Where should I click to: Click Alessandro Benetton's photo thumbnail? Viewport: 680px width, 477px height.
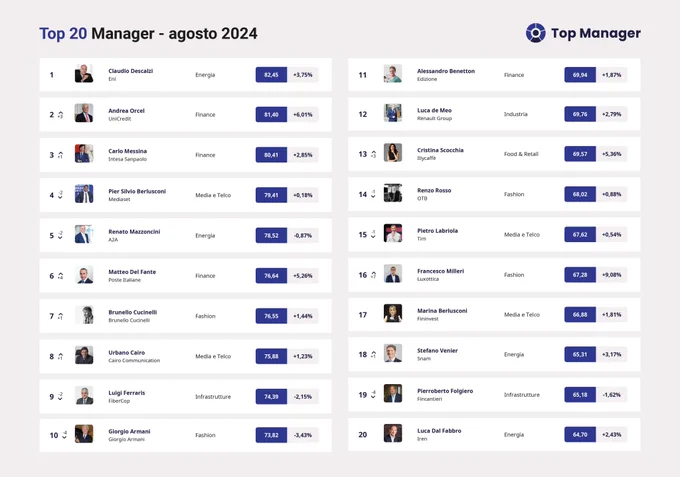pyautogui.click(x=392, y=74)
